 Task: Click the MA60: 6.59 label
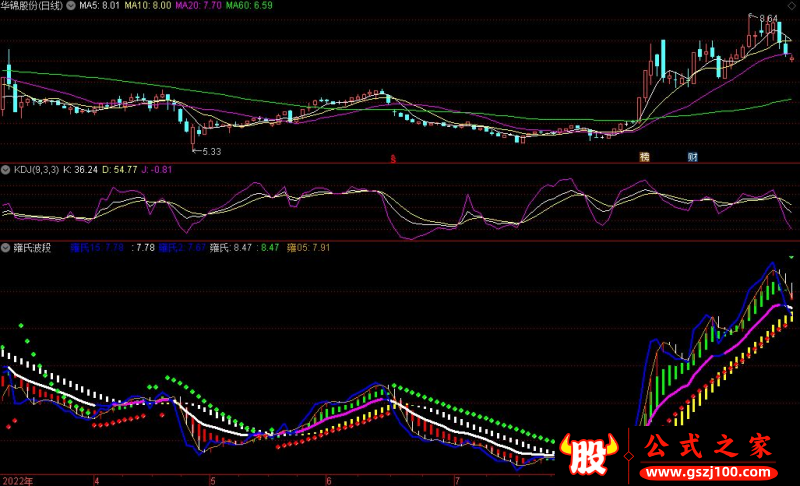[x=249, y=6]
